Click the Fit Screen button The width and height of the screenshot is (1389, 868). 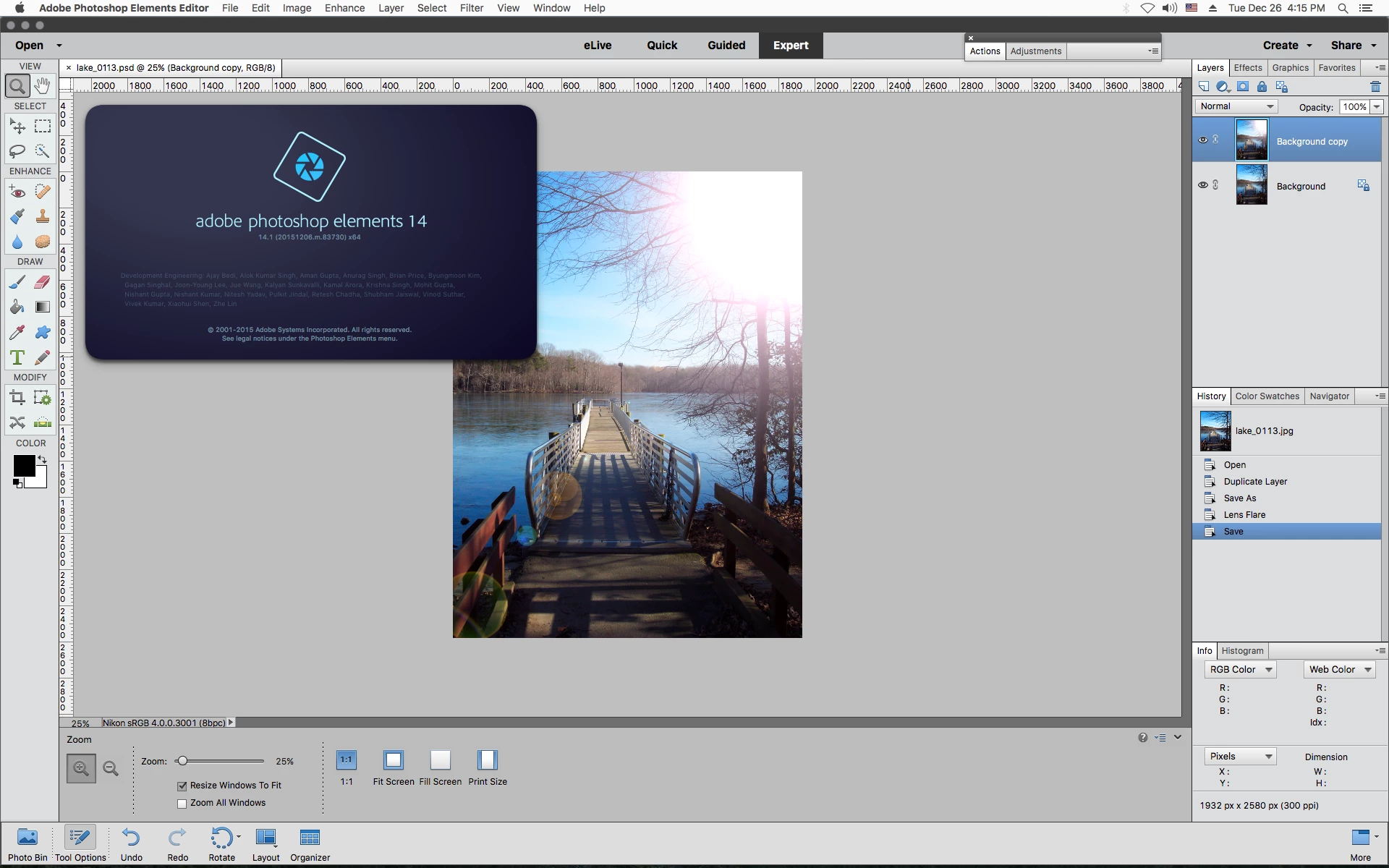pyautogui.click(x=394, y=760)
